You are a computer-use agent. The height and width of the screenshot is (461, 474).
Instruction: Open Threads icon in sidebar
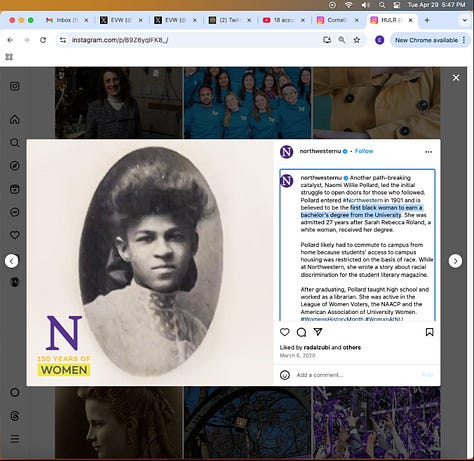15,416
